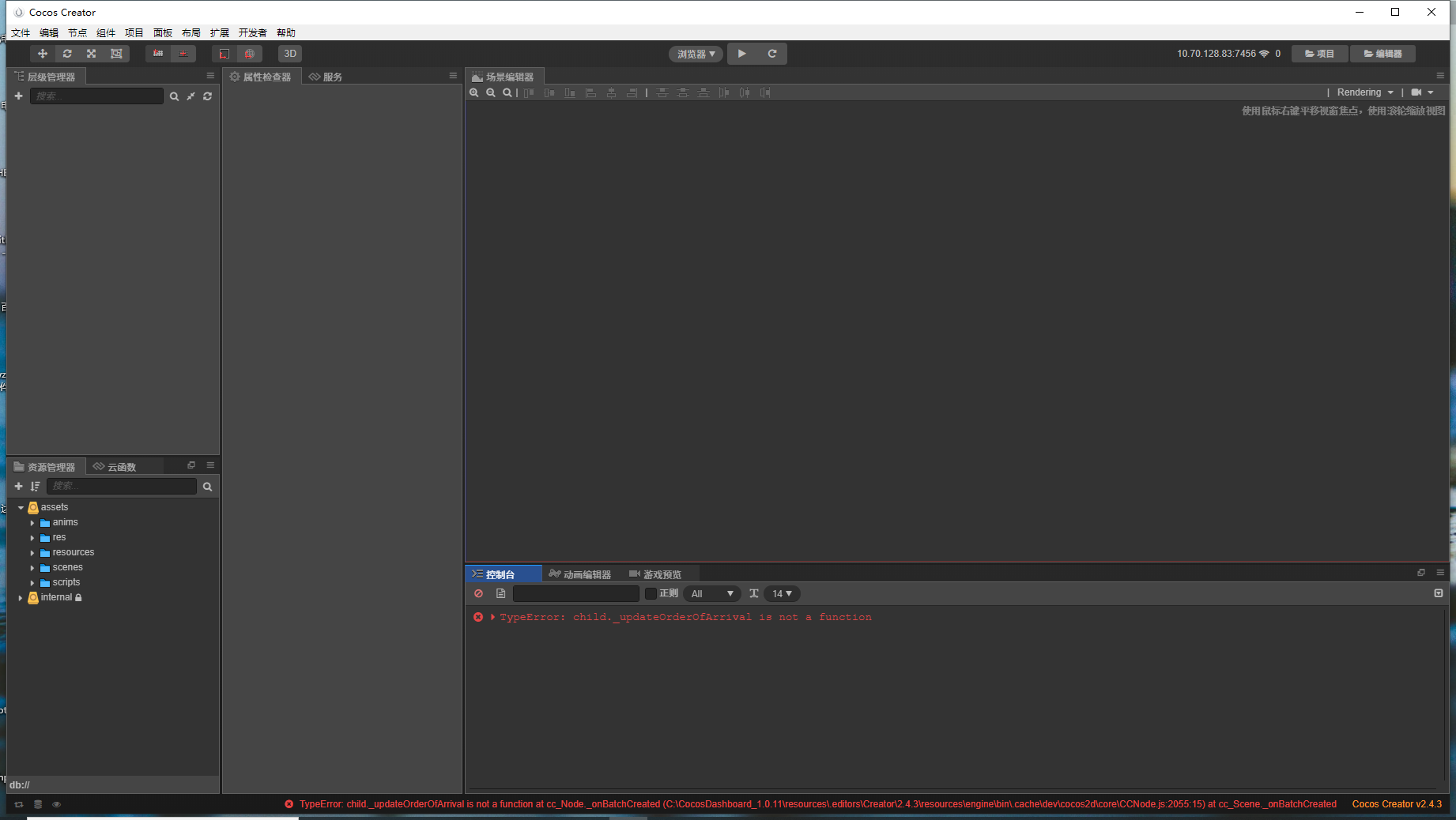Zoom out of the scene editor
This screenshot has height=820, width=1456.
tap(491, 92)
